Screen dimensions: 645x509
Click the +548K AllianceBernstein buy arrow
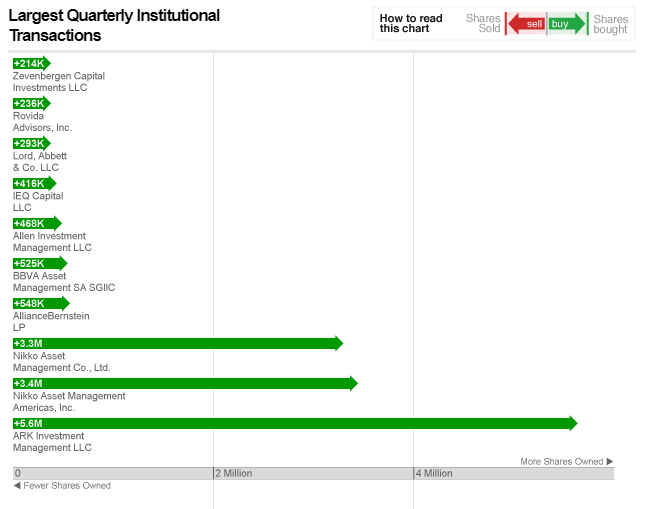[x=41, y=303]
